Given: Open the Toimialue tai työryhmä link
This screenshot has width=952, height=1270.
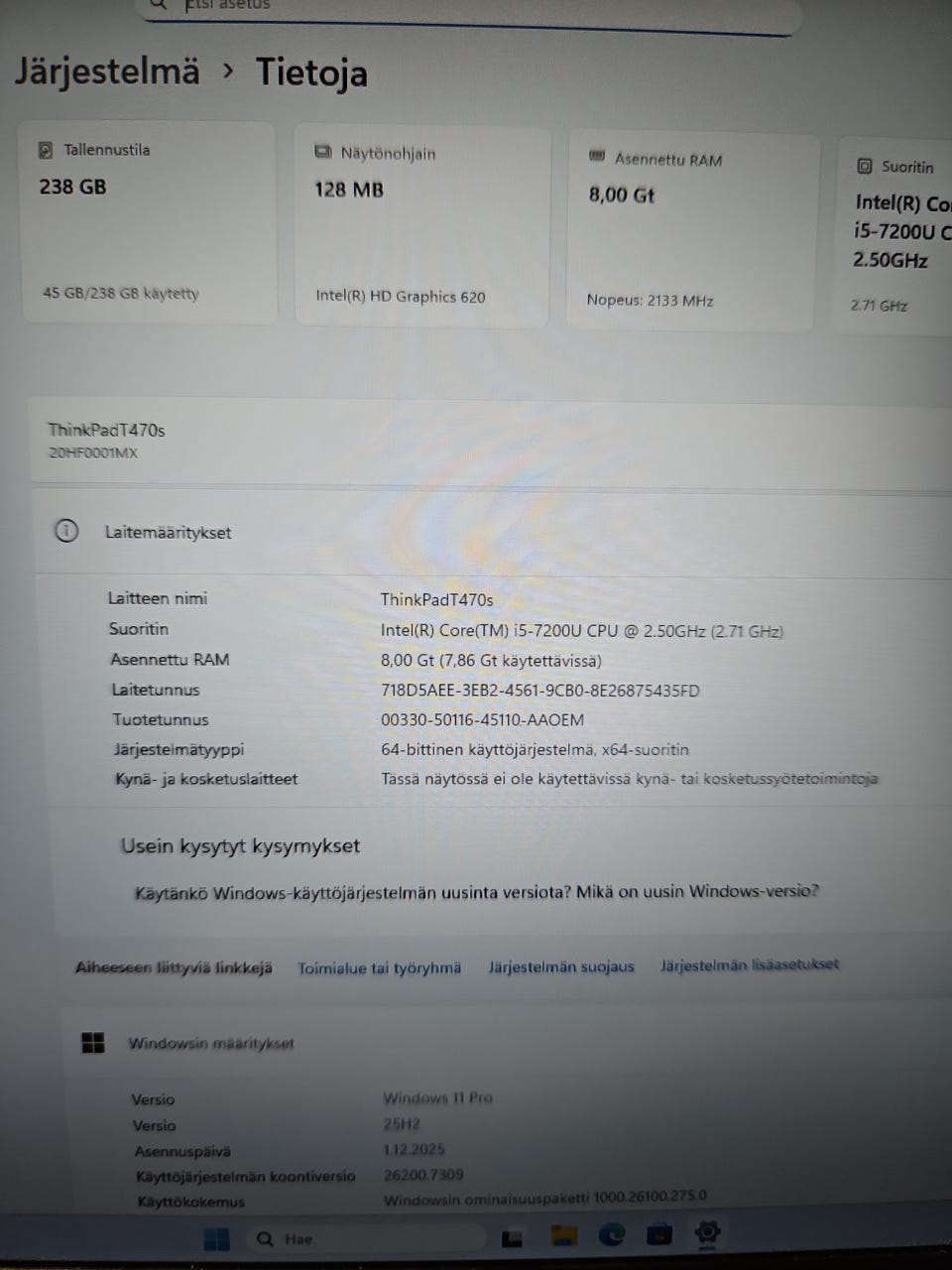Looking at the screenshot, I should click(379, 967).
